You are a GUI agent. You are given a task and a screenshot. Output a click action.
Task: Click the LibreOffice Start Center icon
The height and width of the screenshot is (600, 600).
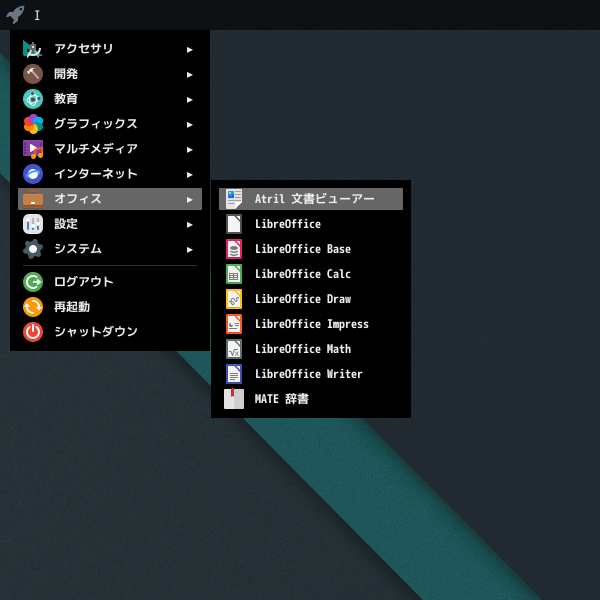[x=234, y=224]
